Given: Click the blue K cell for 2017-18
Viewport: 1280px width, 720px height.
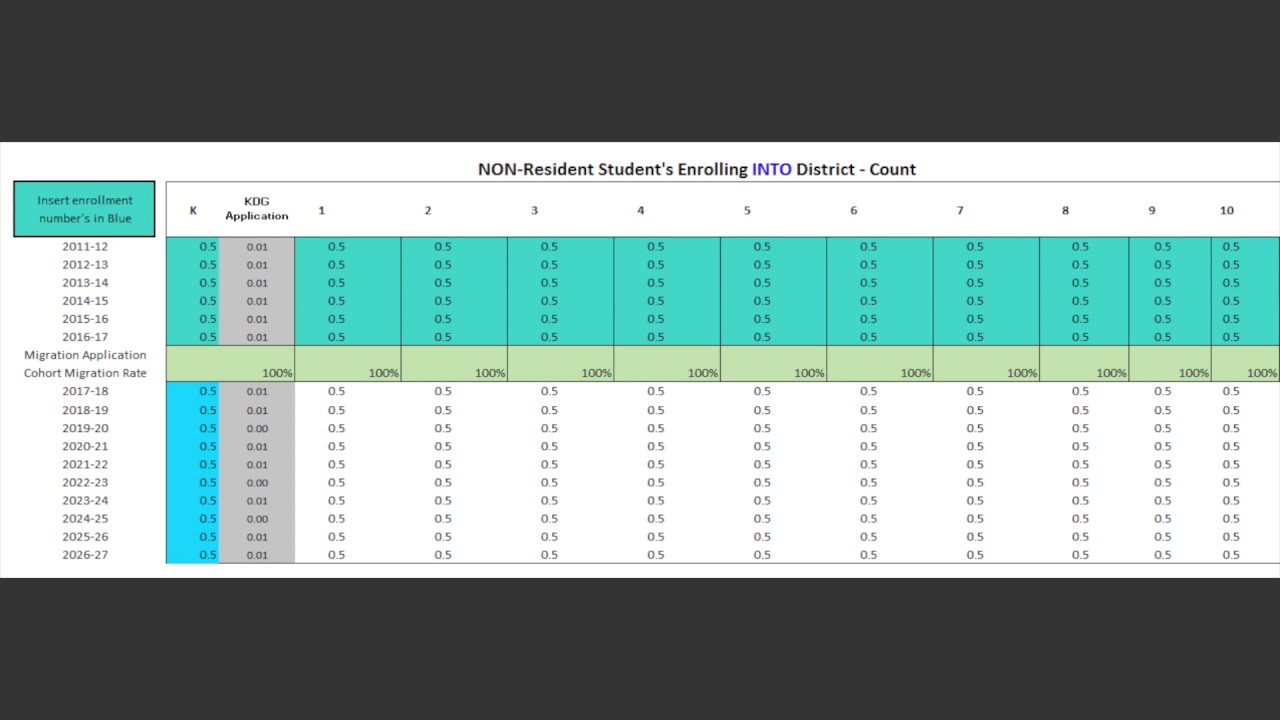Looking at the screenshot, I should (x=193, y=391).
